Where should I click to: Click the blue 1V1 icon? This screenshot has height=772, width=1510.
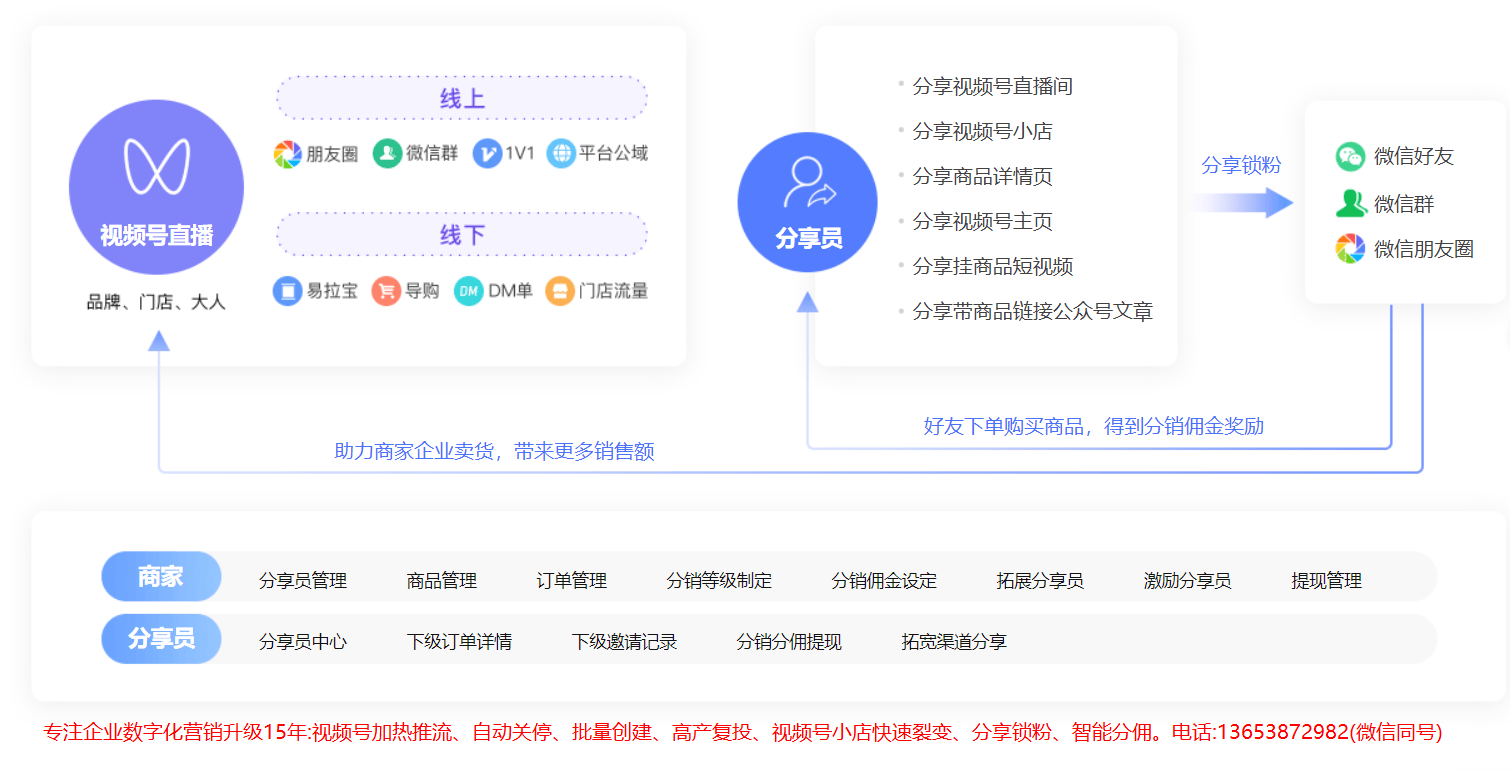pyautogui.click(x=487, y=153)
